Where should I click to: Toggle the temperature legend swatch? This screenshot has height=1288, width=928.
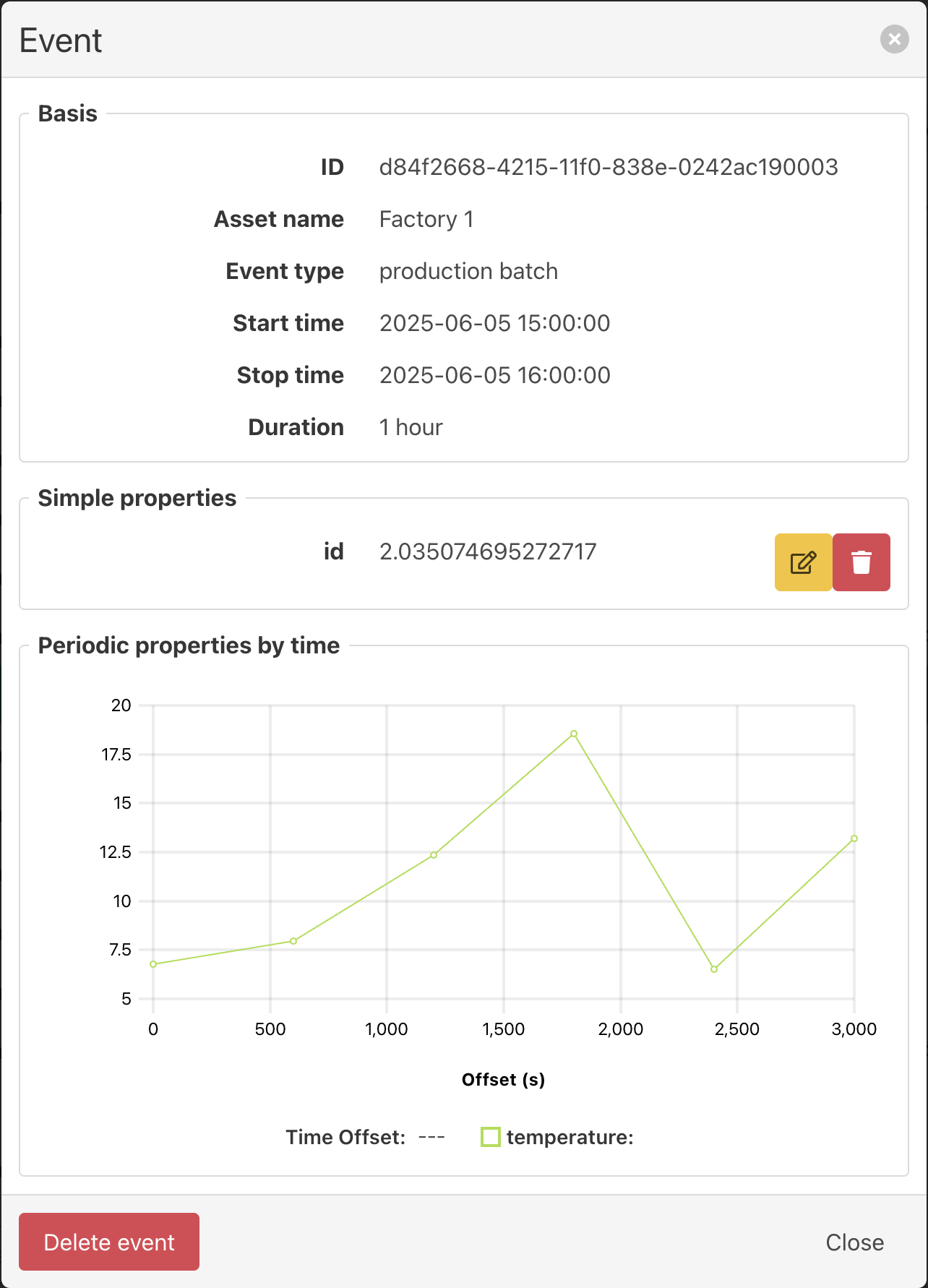[x=491, y=1137]
